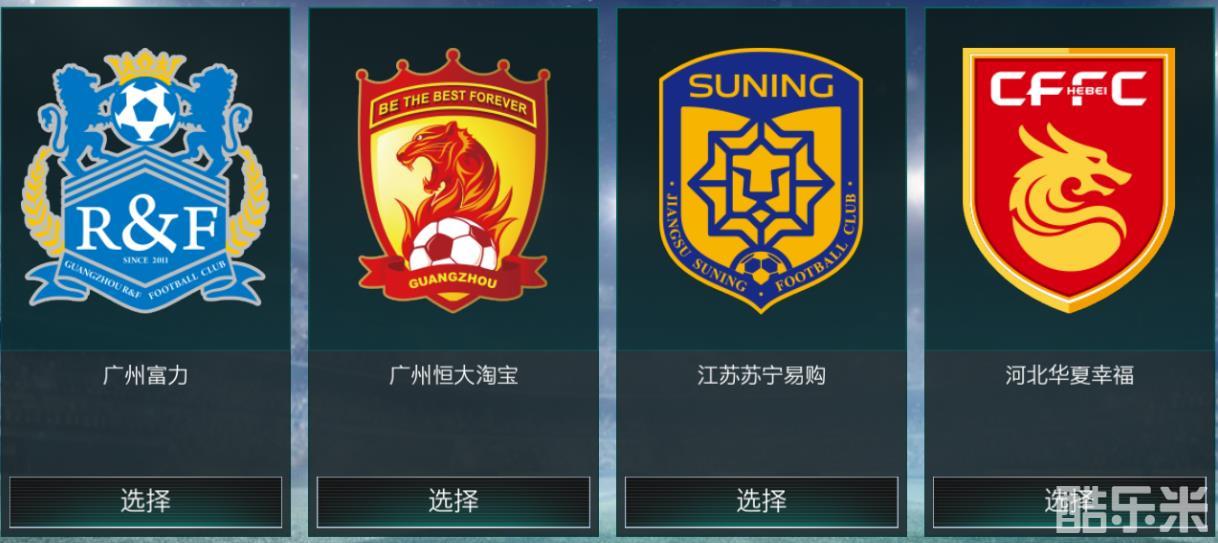The height and width of the screenshot is (543, 1218).
Task: Click the Jiangsu Suning club crest
Action: pos(760,179)
